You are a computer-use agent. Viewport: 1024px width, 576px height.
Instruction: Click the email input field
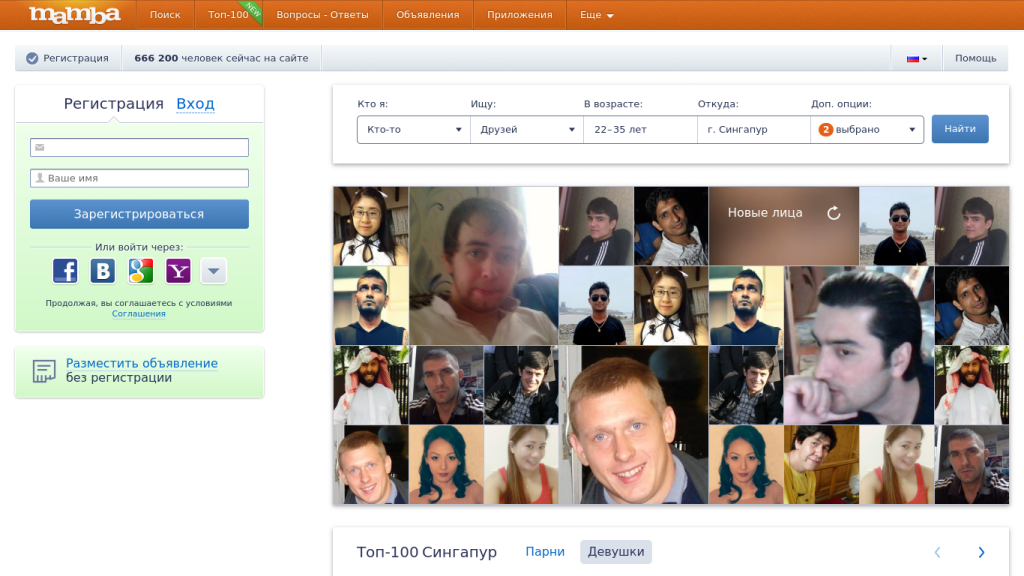tap(139, 147)
